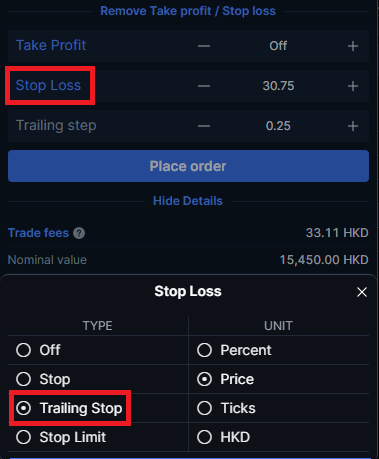Open Trade fees help question mark icon
The height and width of the screenshot is (459, 379).
(79, 233)
